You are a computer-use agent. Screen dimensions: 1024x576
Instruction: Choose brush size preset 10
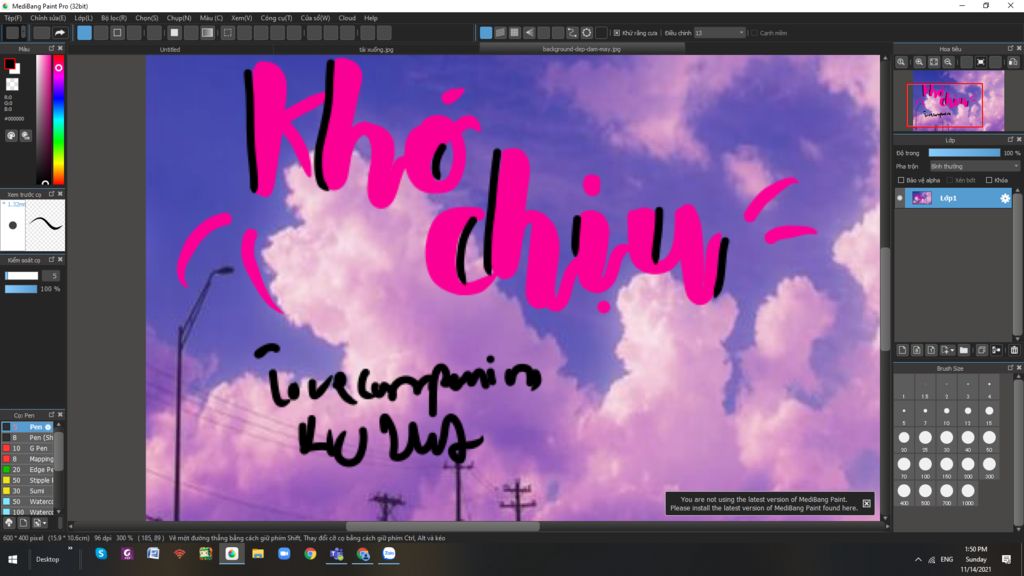(x=946, y=413)
